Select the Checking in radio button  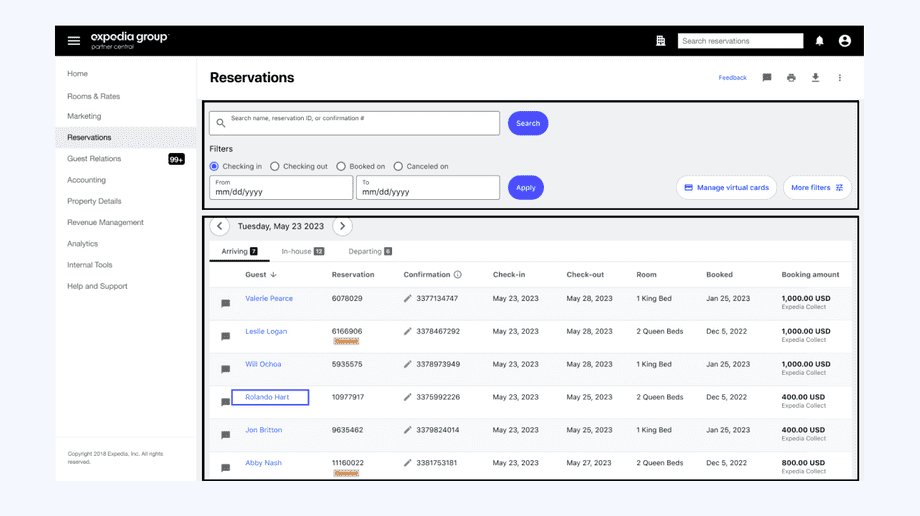[x=214, y=166]
